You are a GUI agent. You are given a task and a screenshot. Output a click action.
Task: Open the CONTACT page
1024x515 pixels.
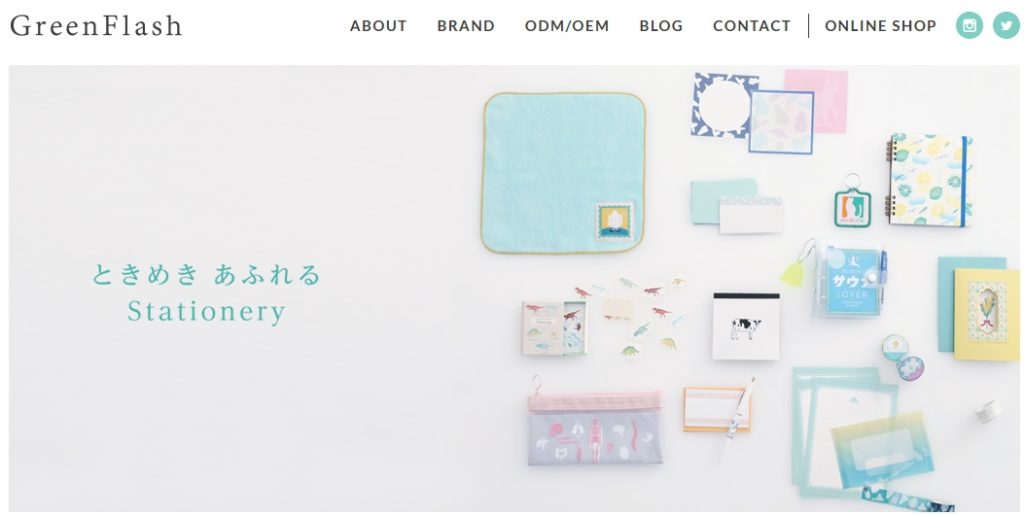pyautogui.click(x=752, y=26)
